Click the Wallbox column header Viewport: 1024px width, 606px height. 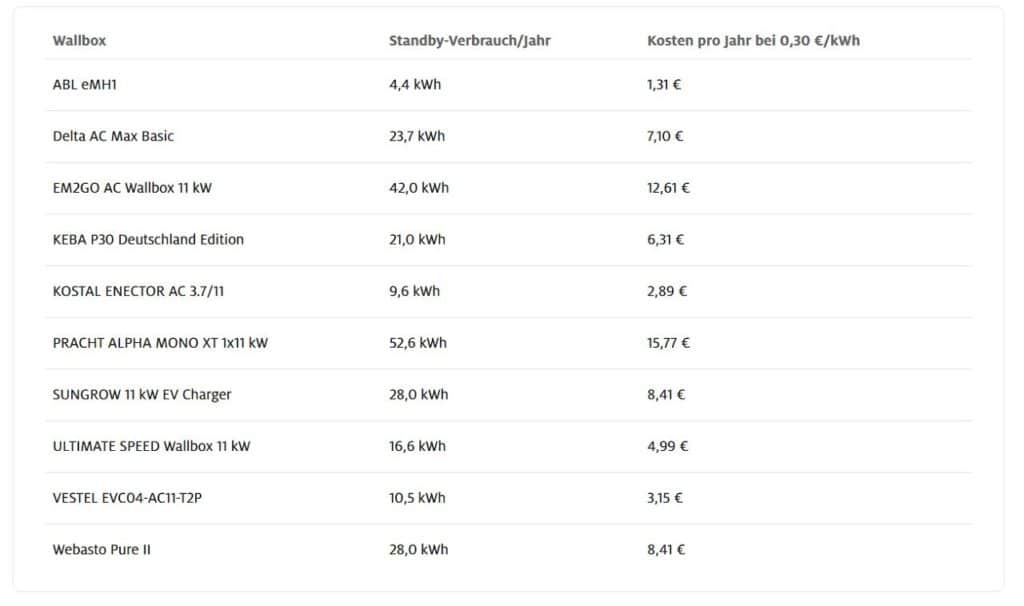click(x=79, y=40)
